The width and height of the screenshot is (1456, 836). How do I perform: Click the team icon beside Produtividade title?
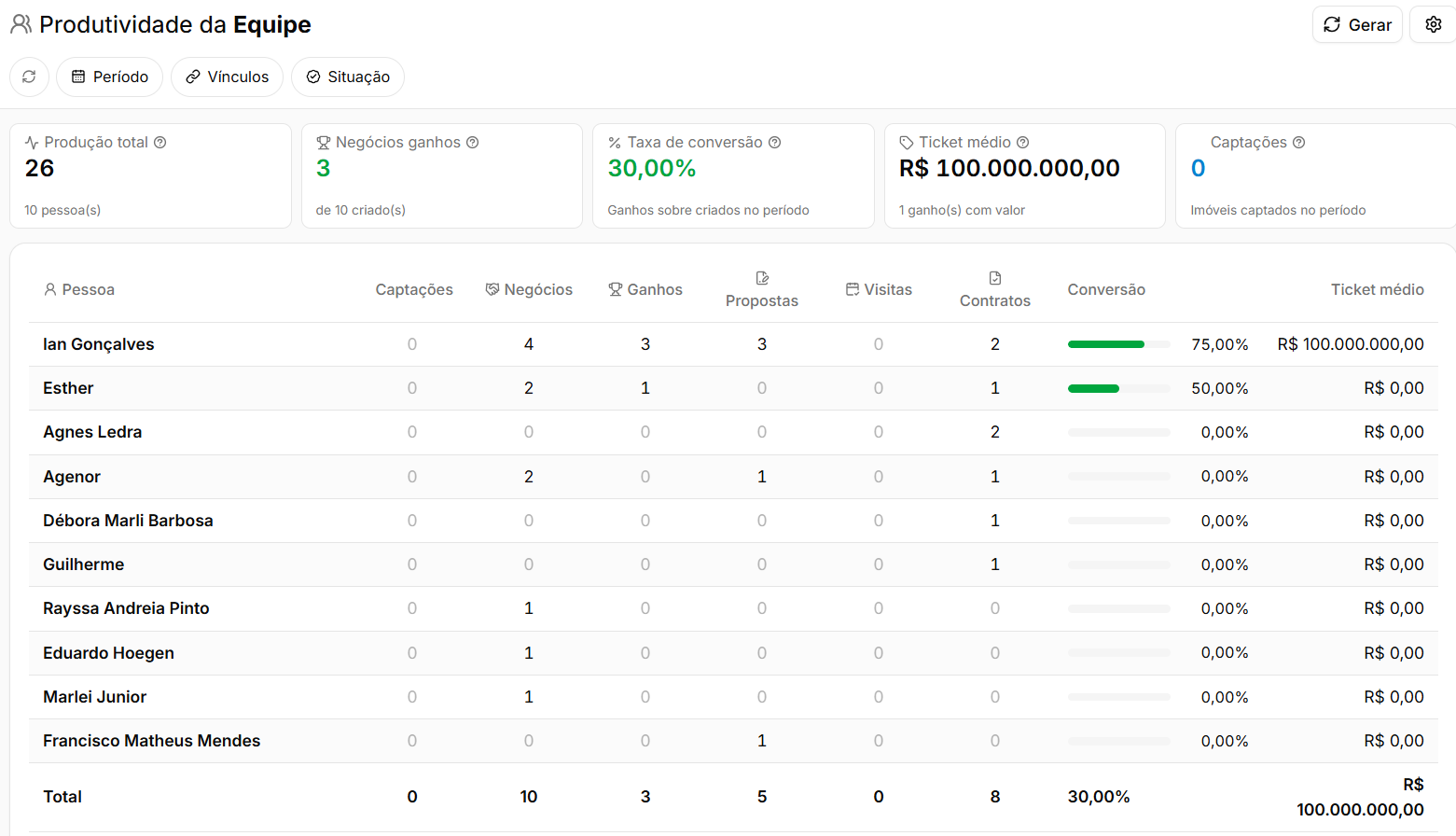point(21,24)
